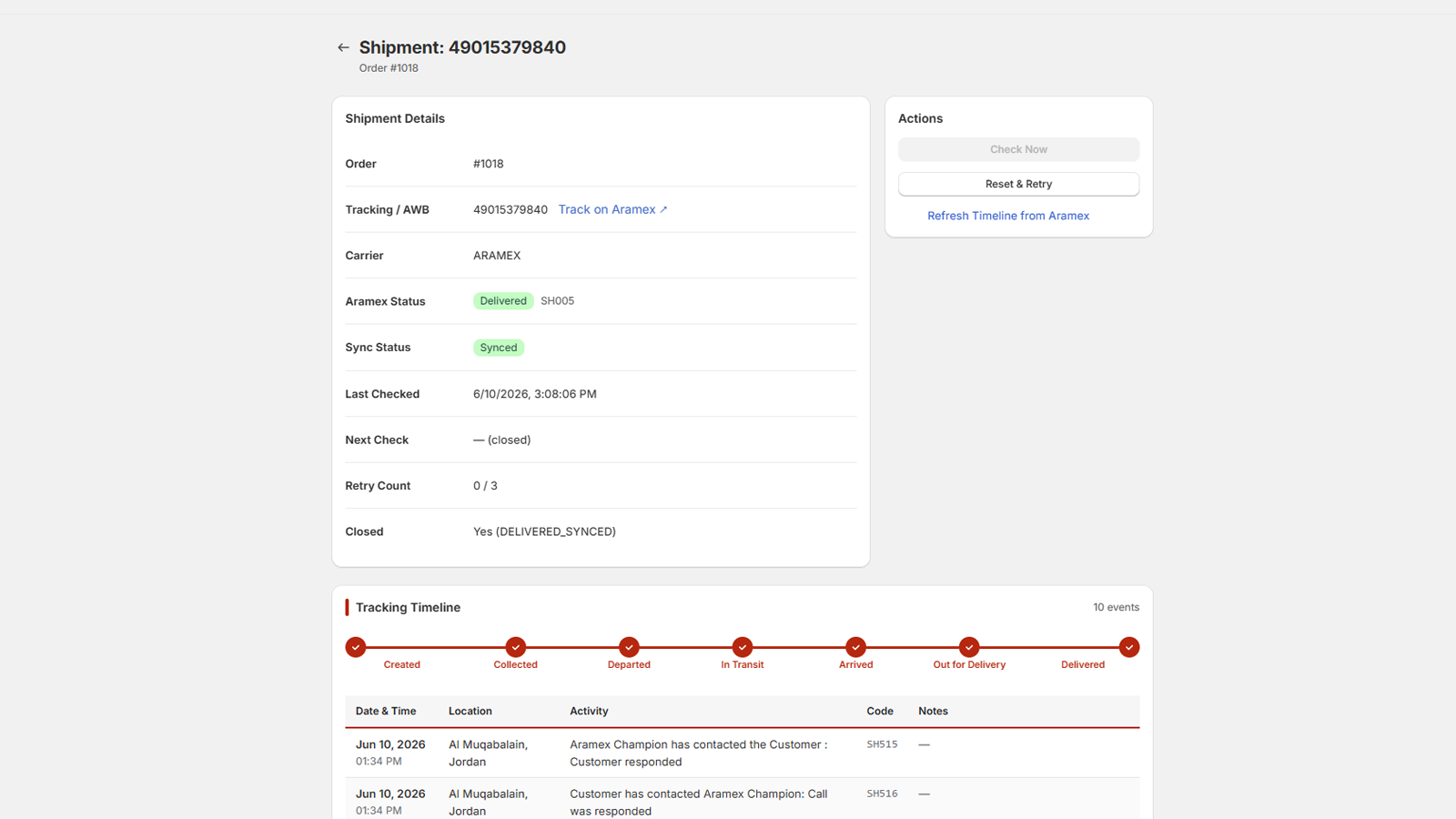Click the tracking number 49015379840 value
Image resolution: width=1456 pixels, height=819 pixels.
pos(511,209)
